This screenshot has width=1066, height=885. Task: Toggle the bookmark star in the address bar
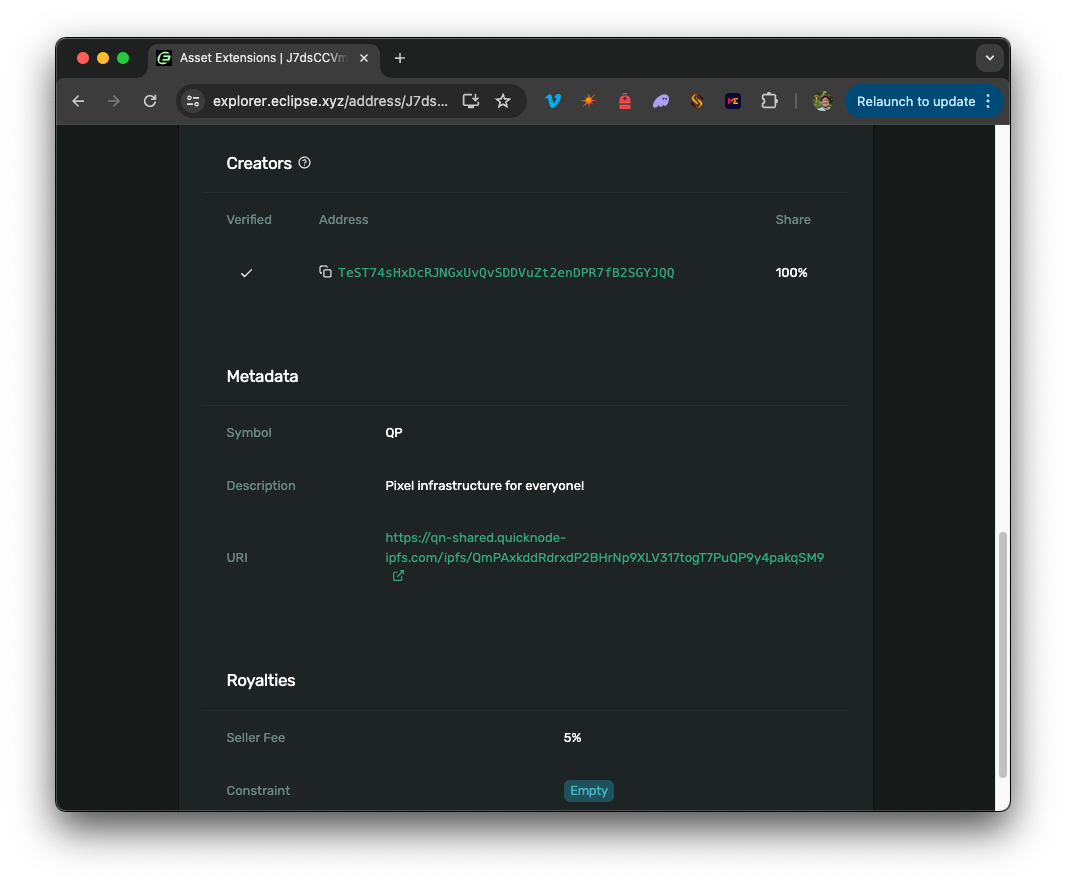[503, 101]
